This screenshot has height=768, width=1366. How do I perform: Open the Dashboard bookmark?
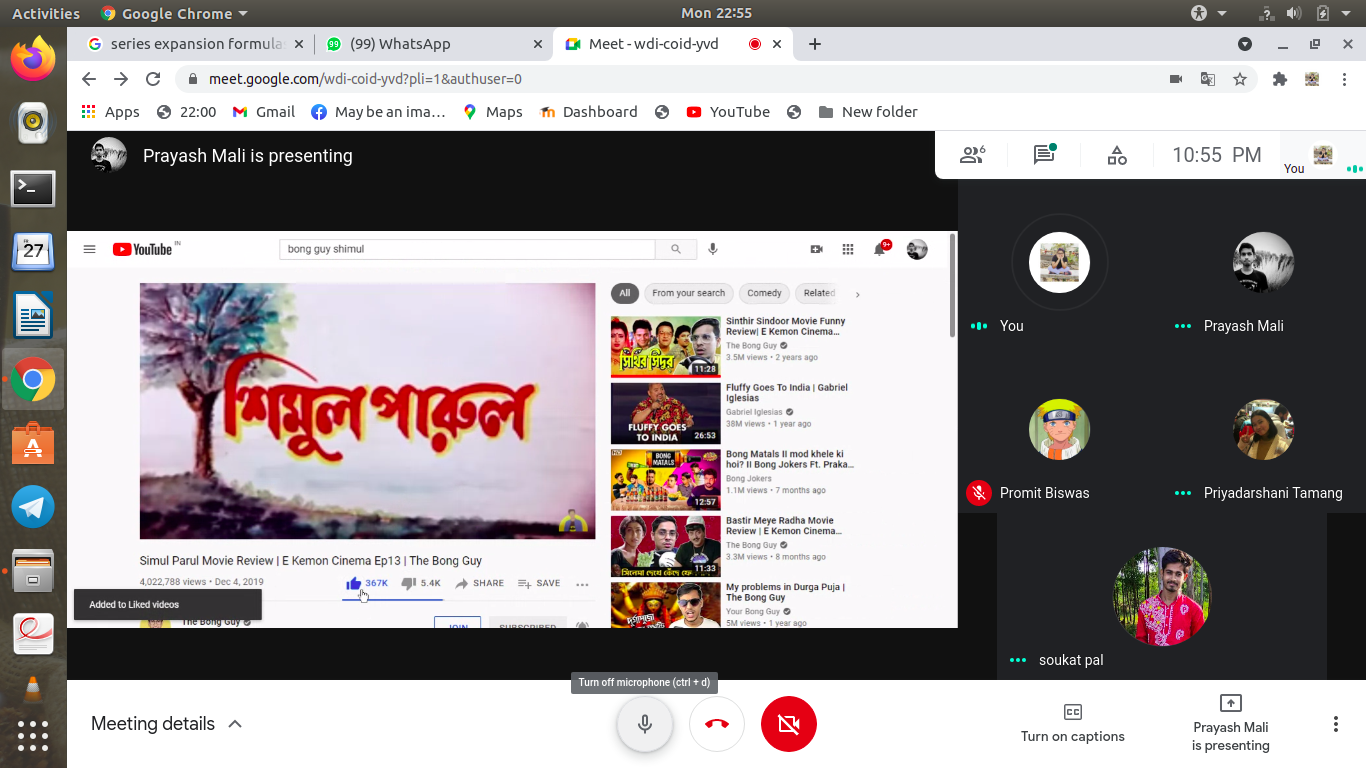(x=589, y=112)
